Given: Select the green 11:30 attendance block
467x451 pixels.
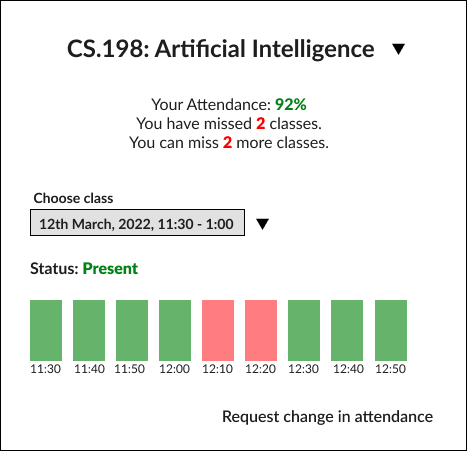Looking at the screenshot, I should point(46,330).
